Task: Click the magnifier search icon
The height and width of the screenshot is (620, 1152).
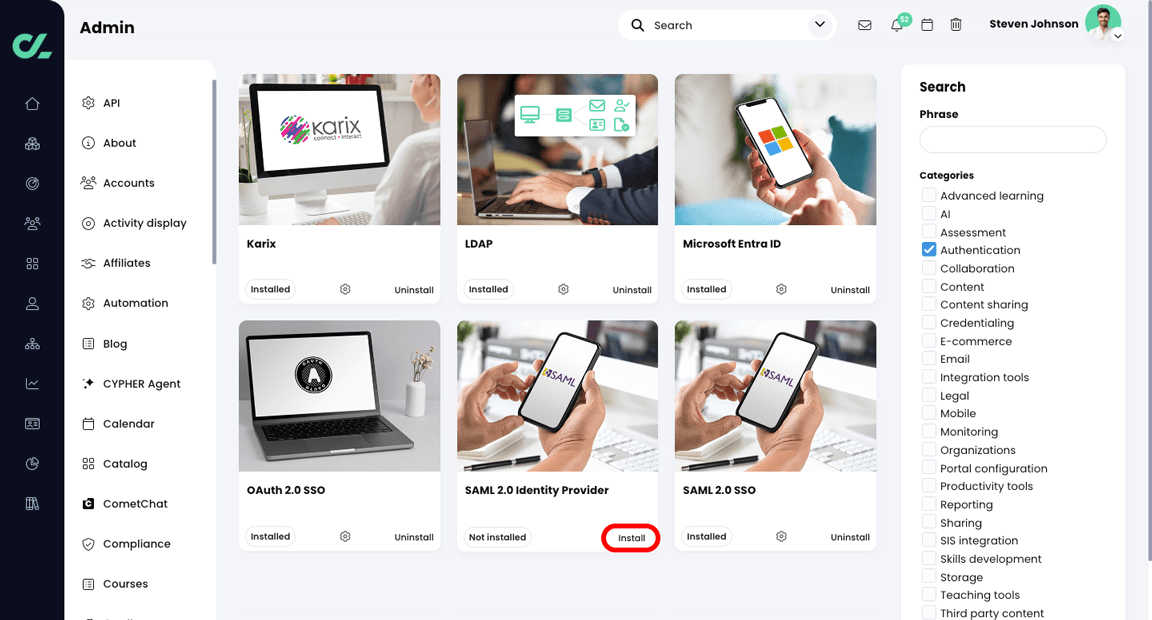Action: (x=638, y=25)
